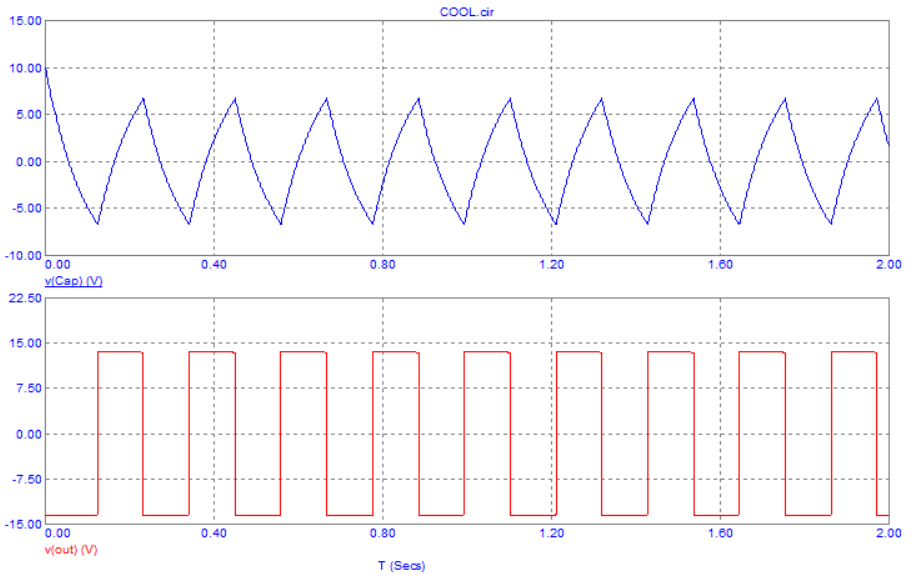
Task: Click the 5.00 y-axis value
Action: [x=29, y=115]
